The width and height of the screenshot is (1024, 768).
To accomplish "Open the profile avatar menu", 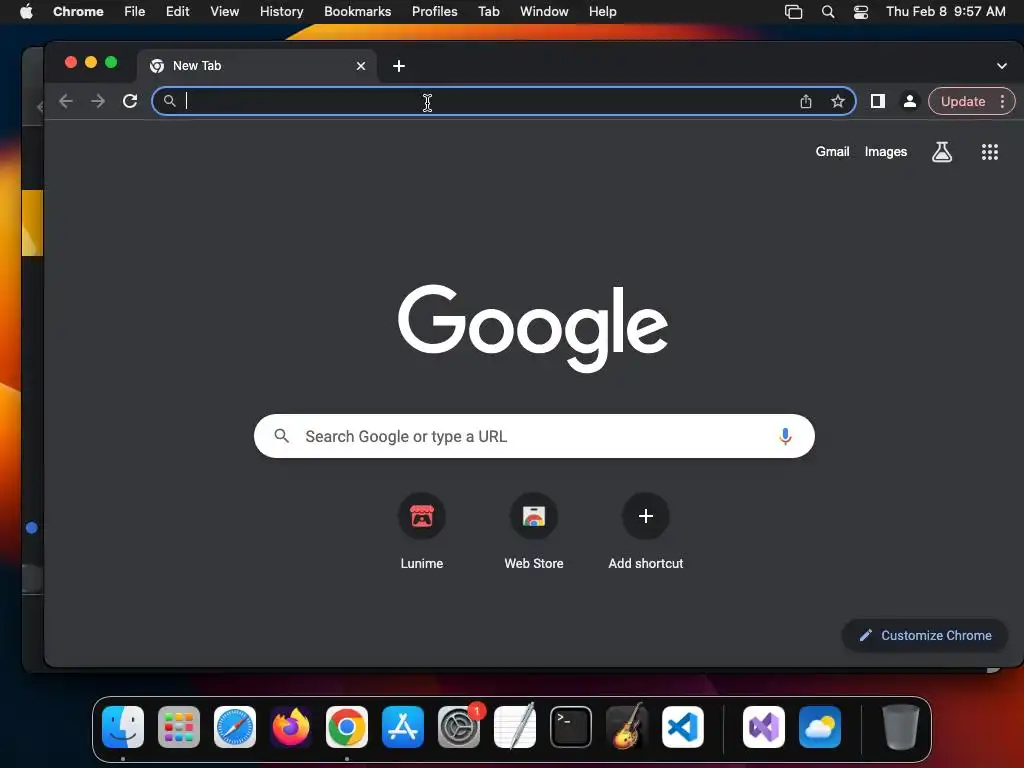I will point(910,101).
